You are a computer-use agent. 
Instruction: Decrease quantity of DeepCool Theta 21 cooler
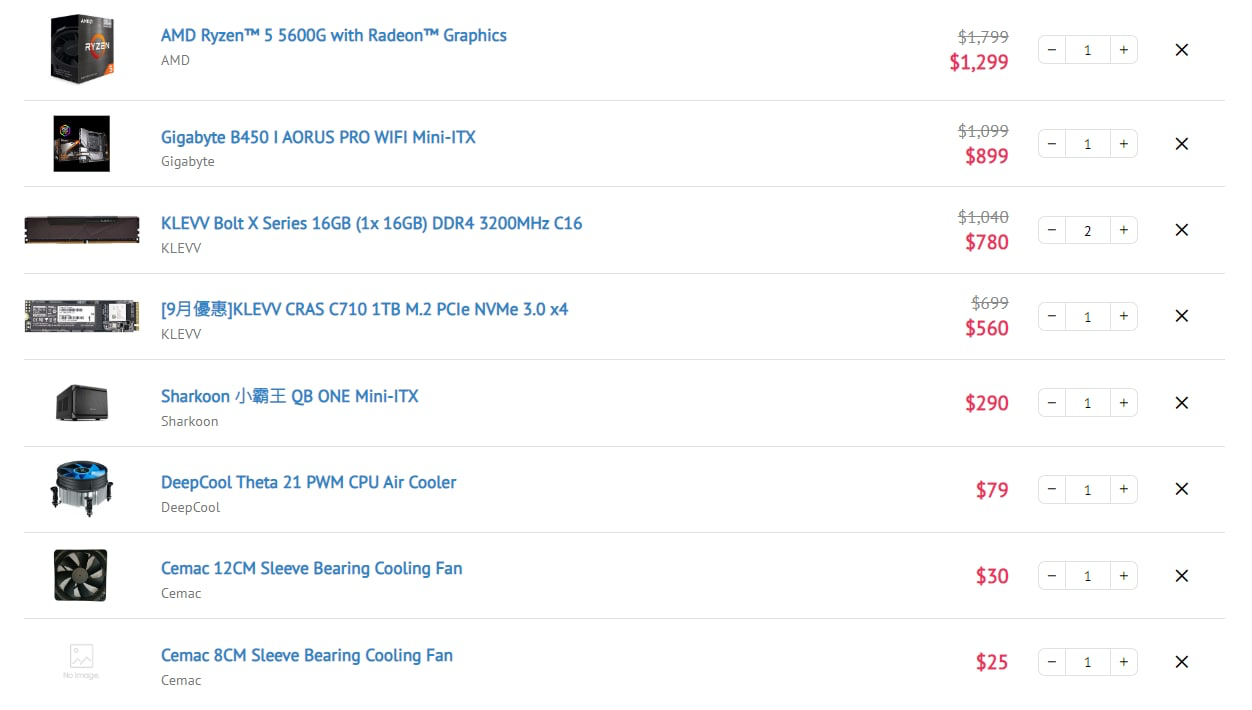pyautogui.click(x=1052, y=489)
